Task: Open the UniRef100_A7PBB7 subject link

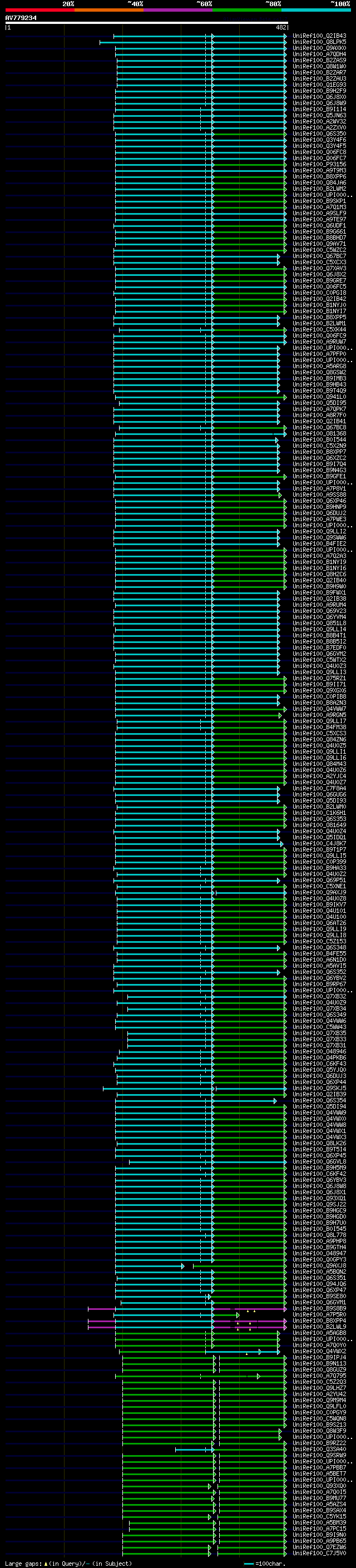Action: click(x=319, y=1467)
